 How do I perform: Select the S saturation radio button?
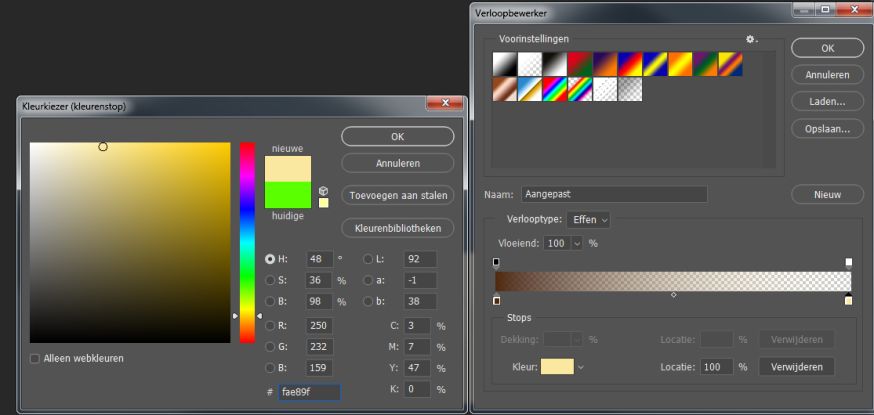coord(271,280)
